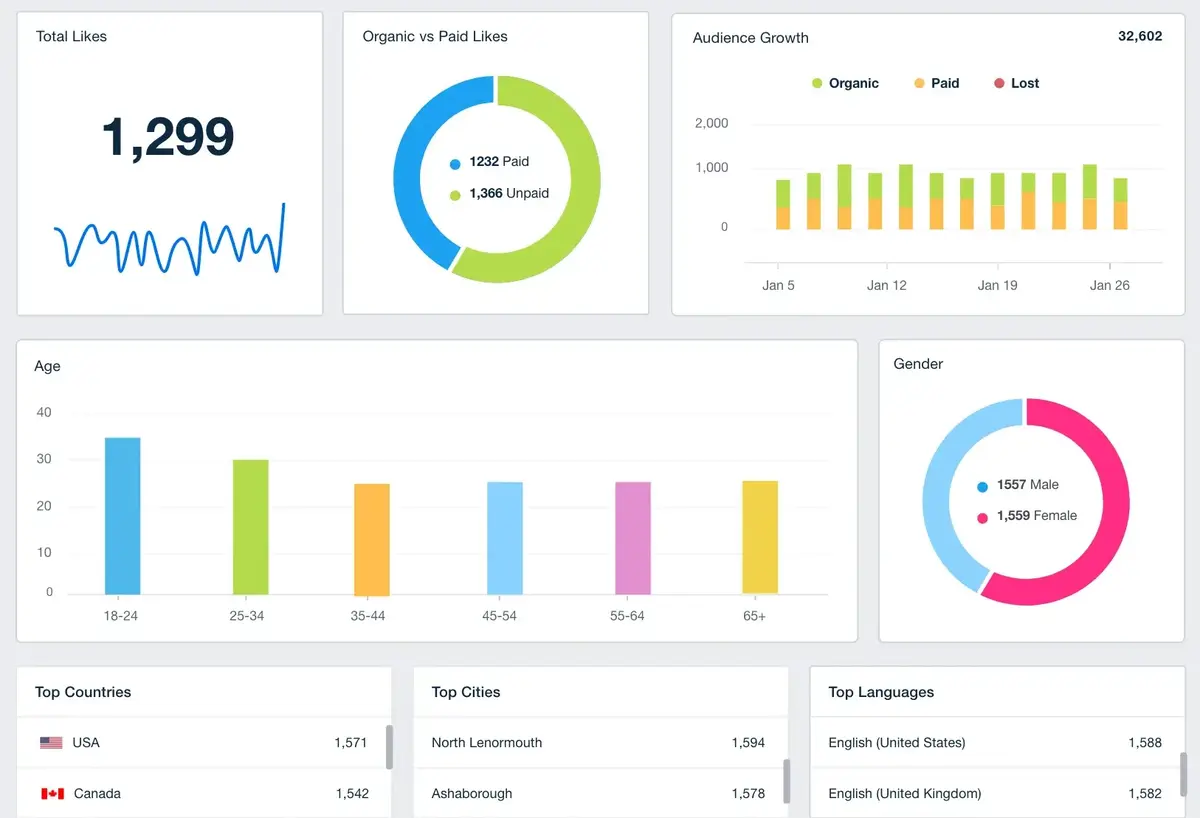
Task: Select the 1,559 Female legend entry
Action: point(1026,516)
